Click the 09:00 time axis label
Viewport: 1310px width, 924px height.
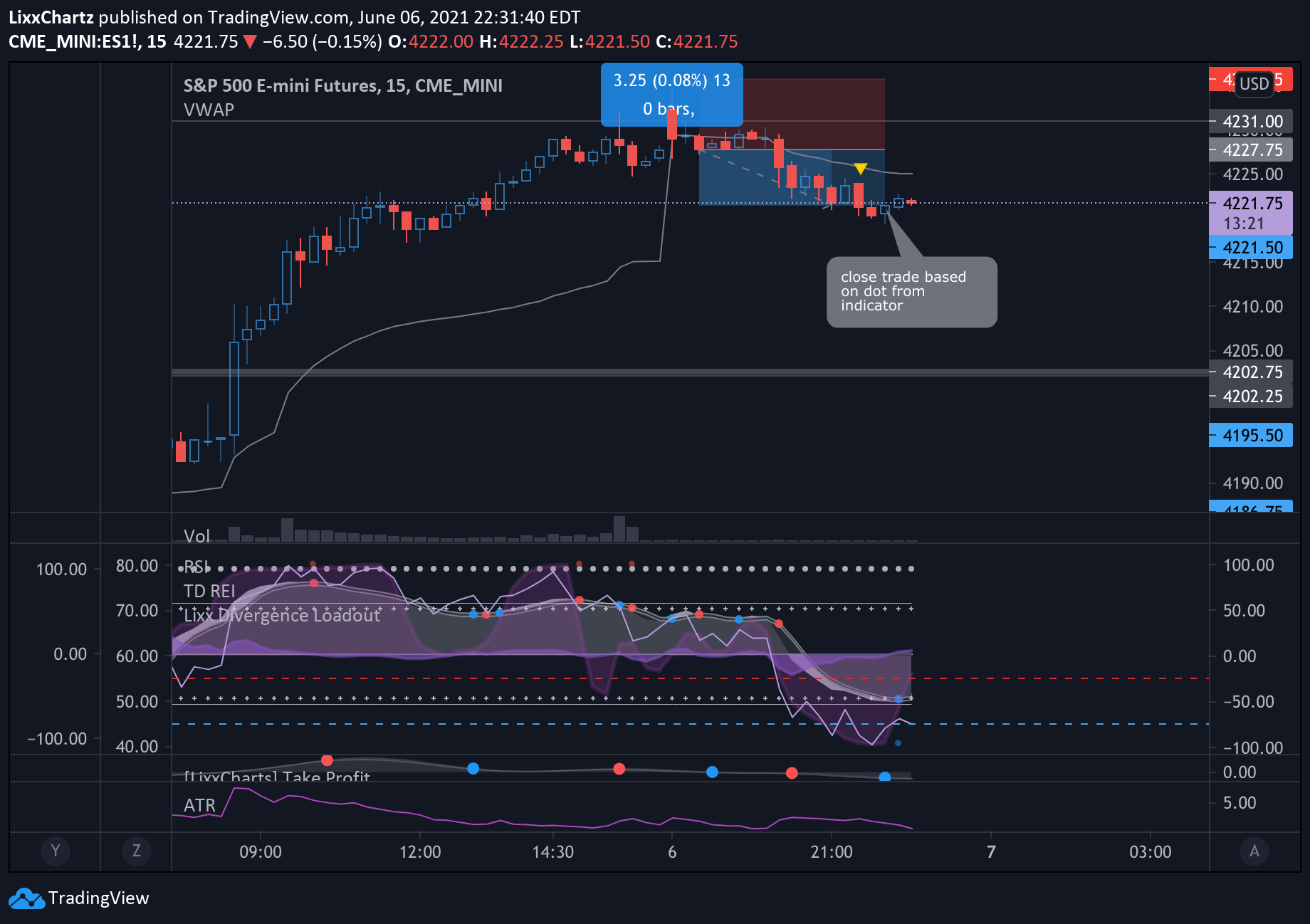pyautogui.click(x=261, y=851)
